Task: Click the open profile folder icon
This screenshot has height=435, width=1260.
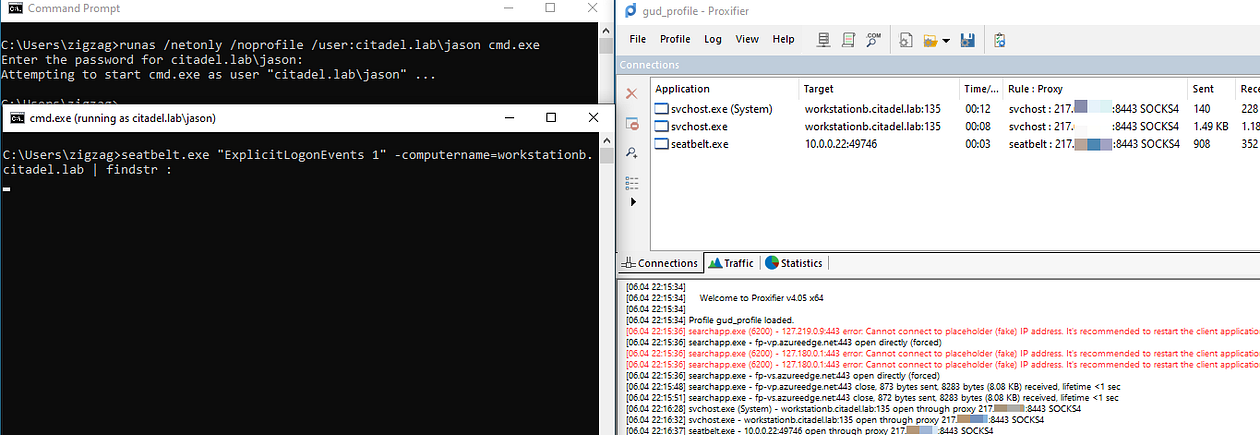Action: pyautogui.click(x=930, y=40)
